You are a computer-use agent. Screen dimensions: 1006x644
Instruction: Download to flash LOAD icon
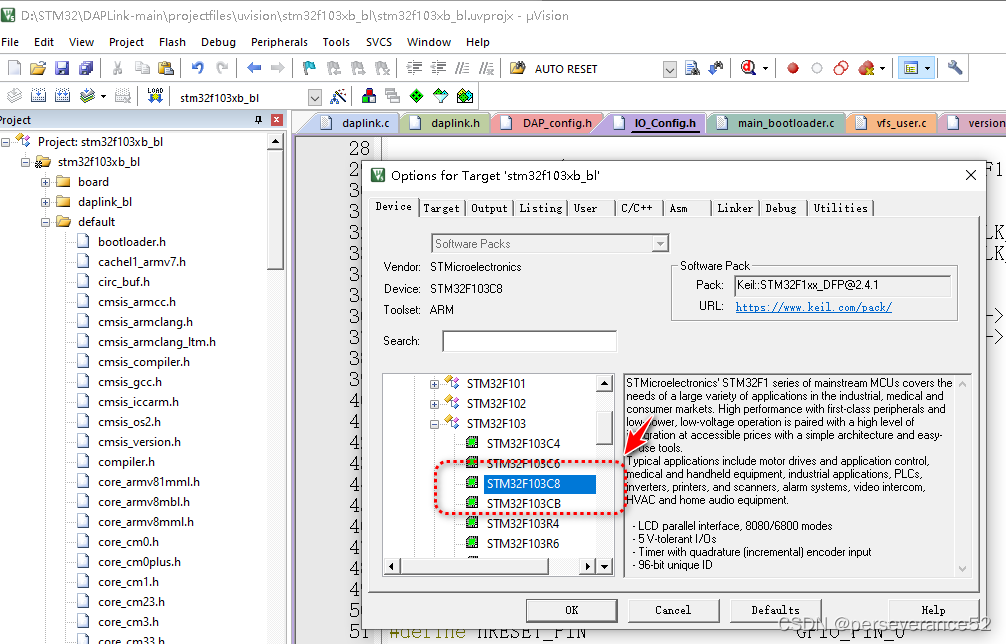click(x=155, y=96)
